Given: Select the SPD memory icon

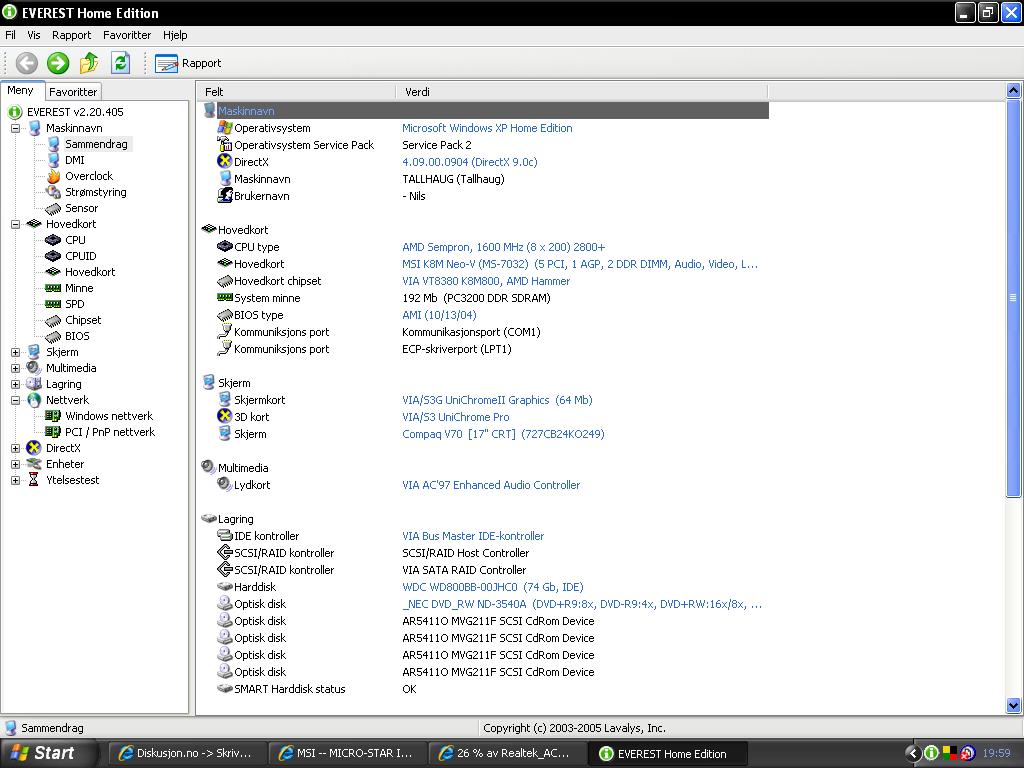Looking at the screenshot, I should (54, 304).
